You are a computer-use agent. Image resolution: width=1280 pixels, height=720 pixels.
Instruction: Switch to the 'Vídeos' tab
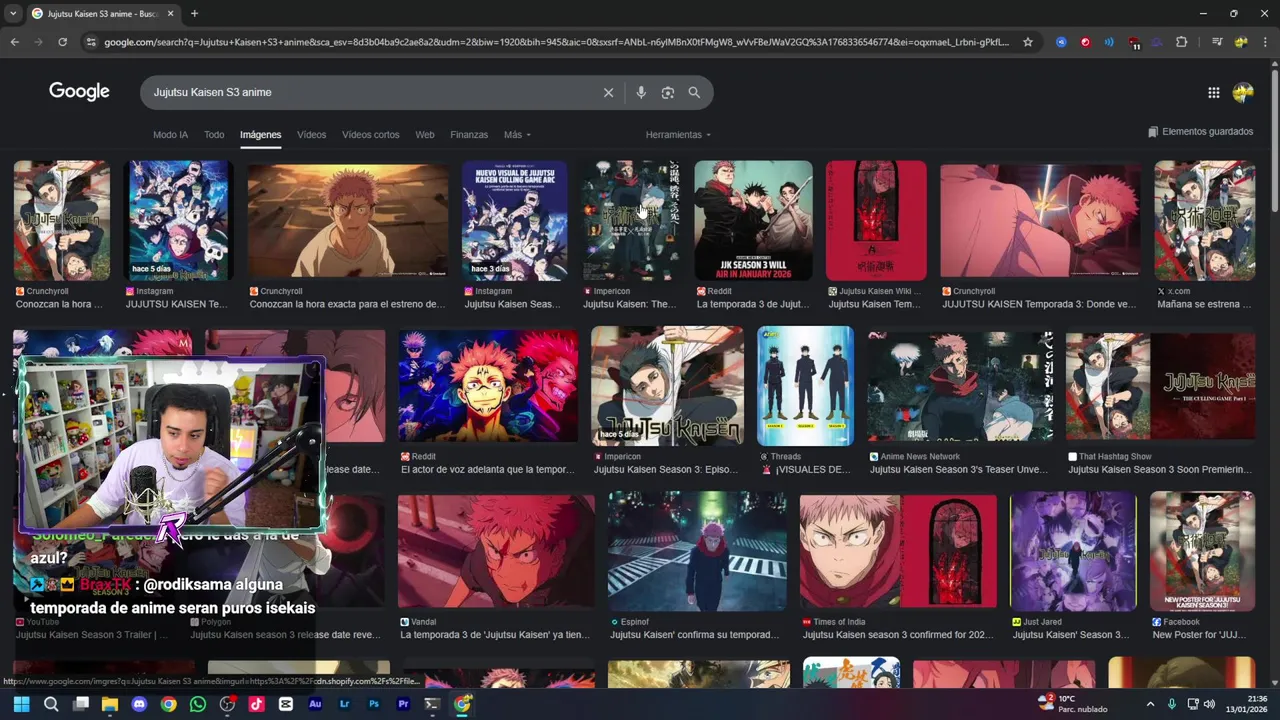pyautogui.click(x=311, y=135)
